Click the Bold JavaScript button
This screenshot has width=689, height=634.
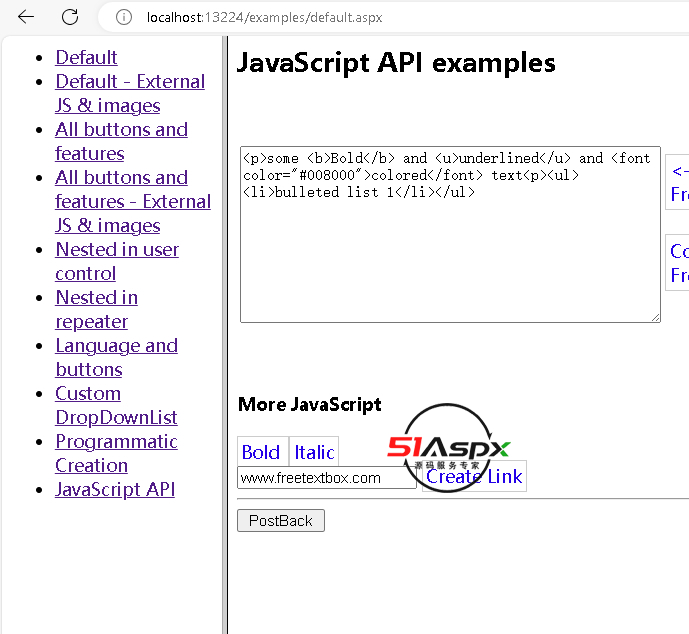(x=262, y=451)
